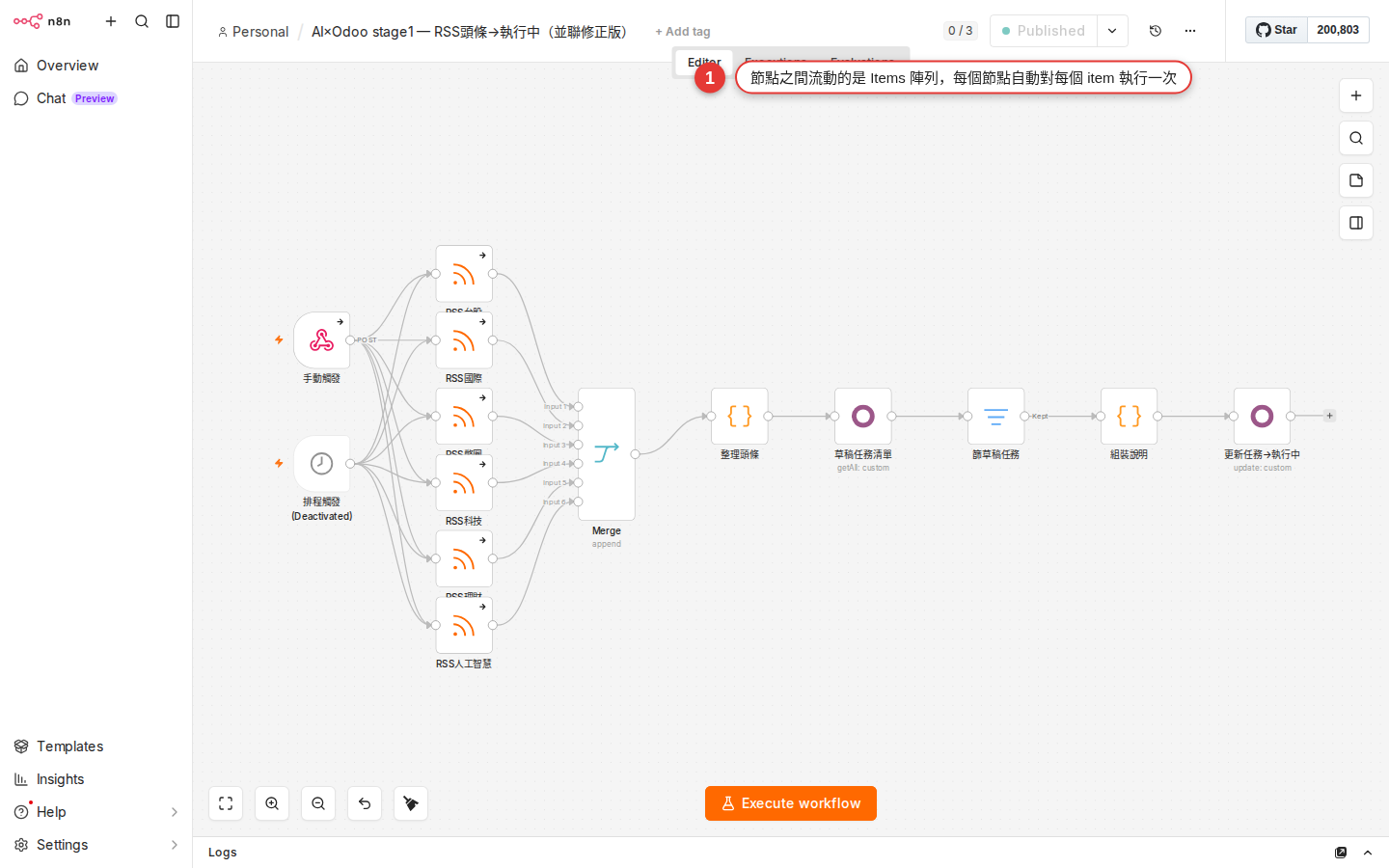Click the GitHub Star button
Screen dimensions: 1389x868
1276,30
